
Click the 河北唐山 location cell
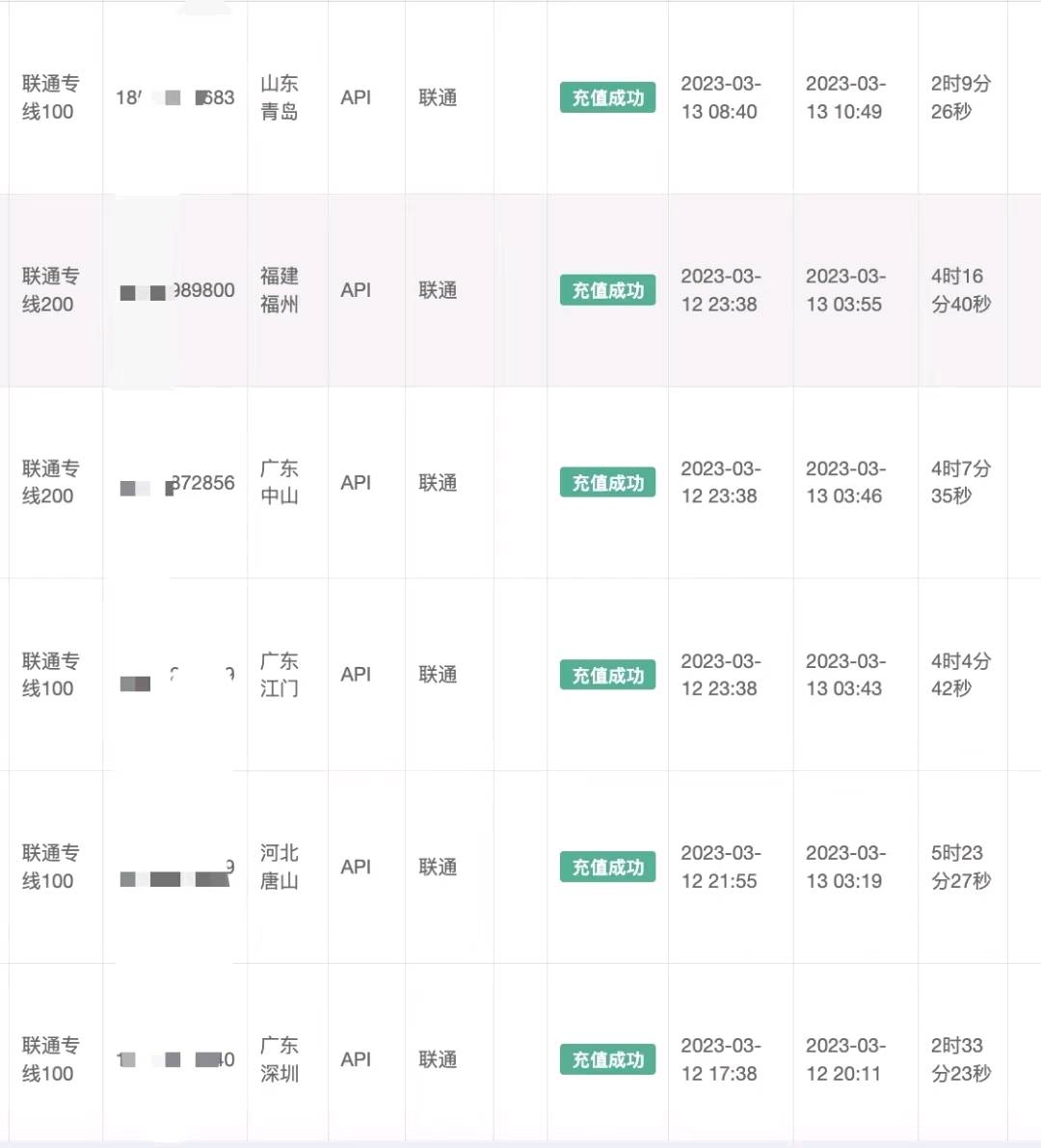click(x=280, y=867)
